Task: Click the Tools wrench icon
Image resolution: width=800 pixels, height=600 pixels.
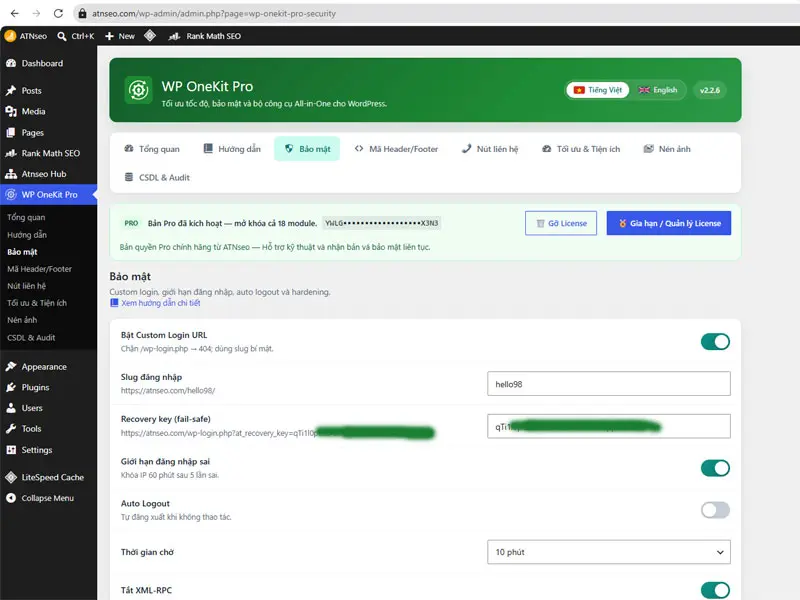Action: pos(11,429)
